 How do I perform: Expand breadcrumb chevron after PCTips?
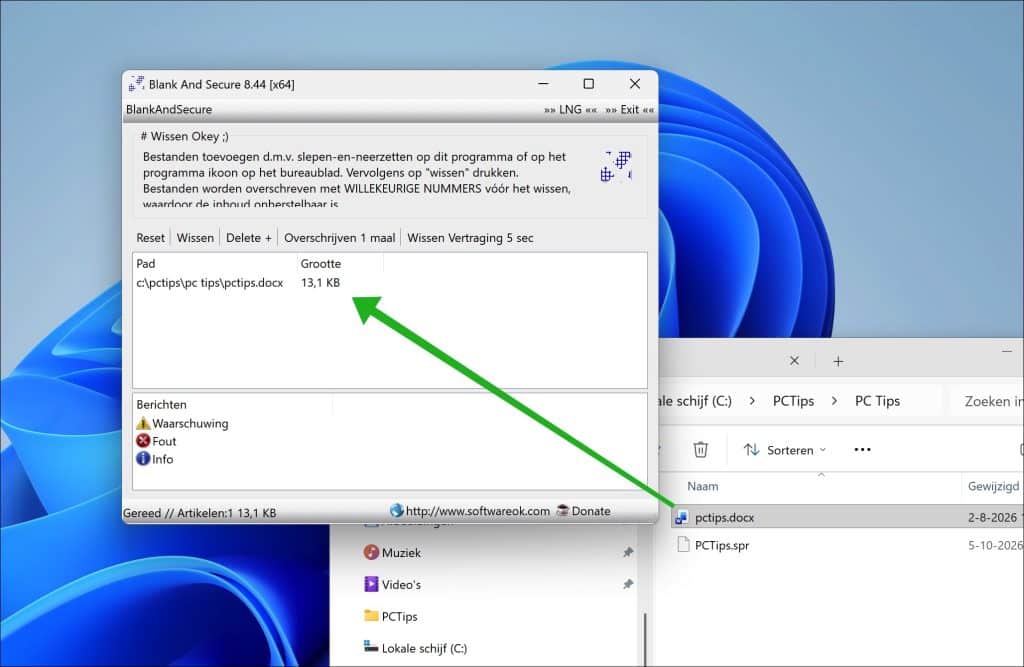(x=834, y=400)
